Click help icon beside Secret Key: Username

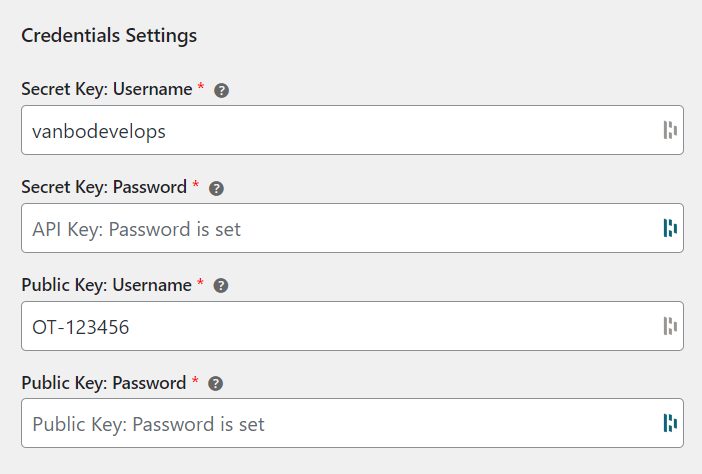[222, 90]
